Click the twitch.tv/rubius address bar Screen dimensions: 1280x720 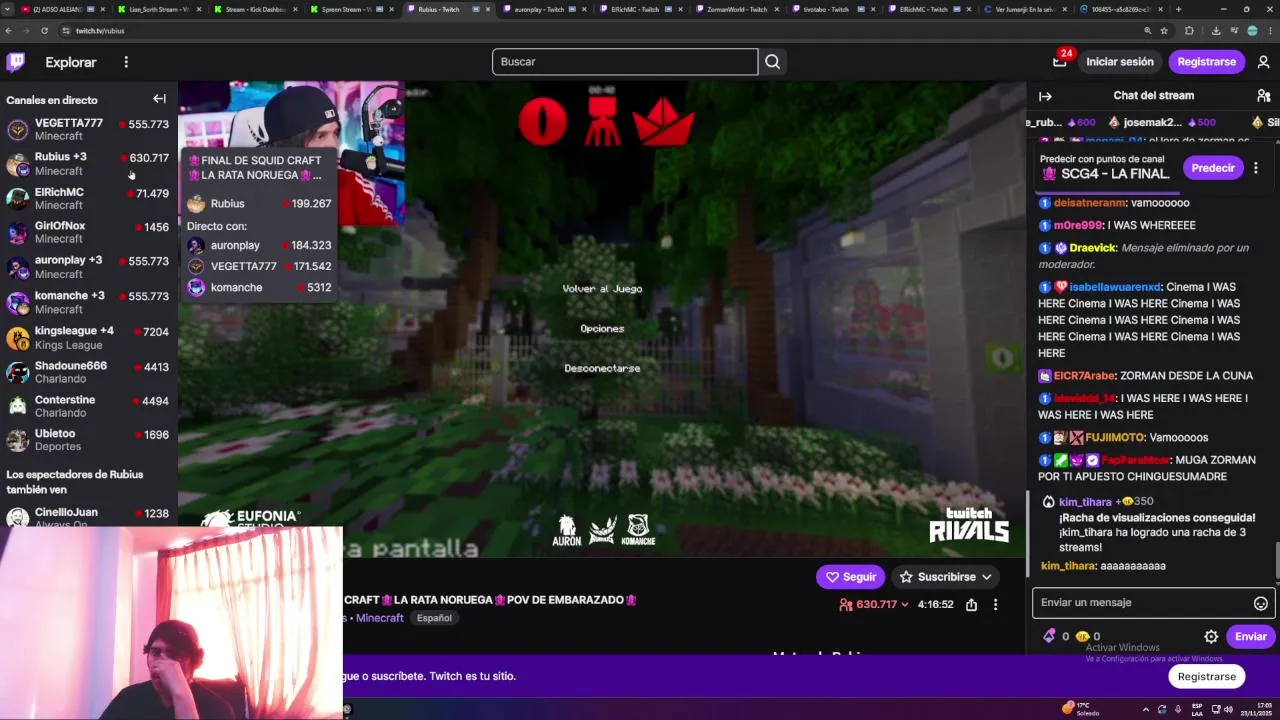[600, 31]
